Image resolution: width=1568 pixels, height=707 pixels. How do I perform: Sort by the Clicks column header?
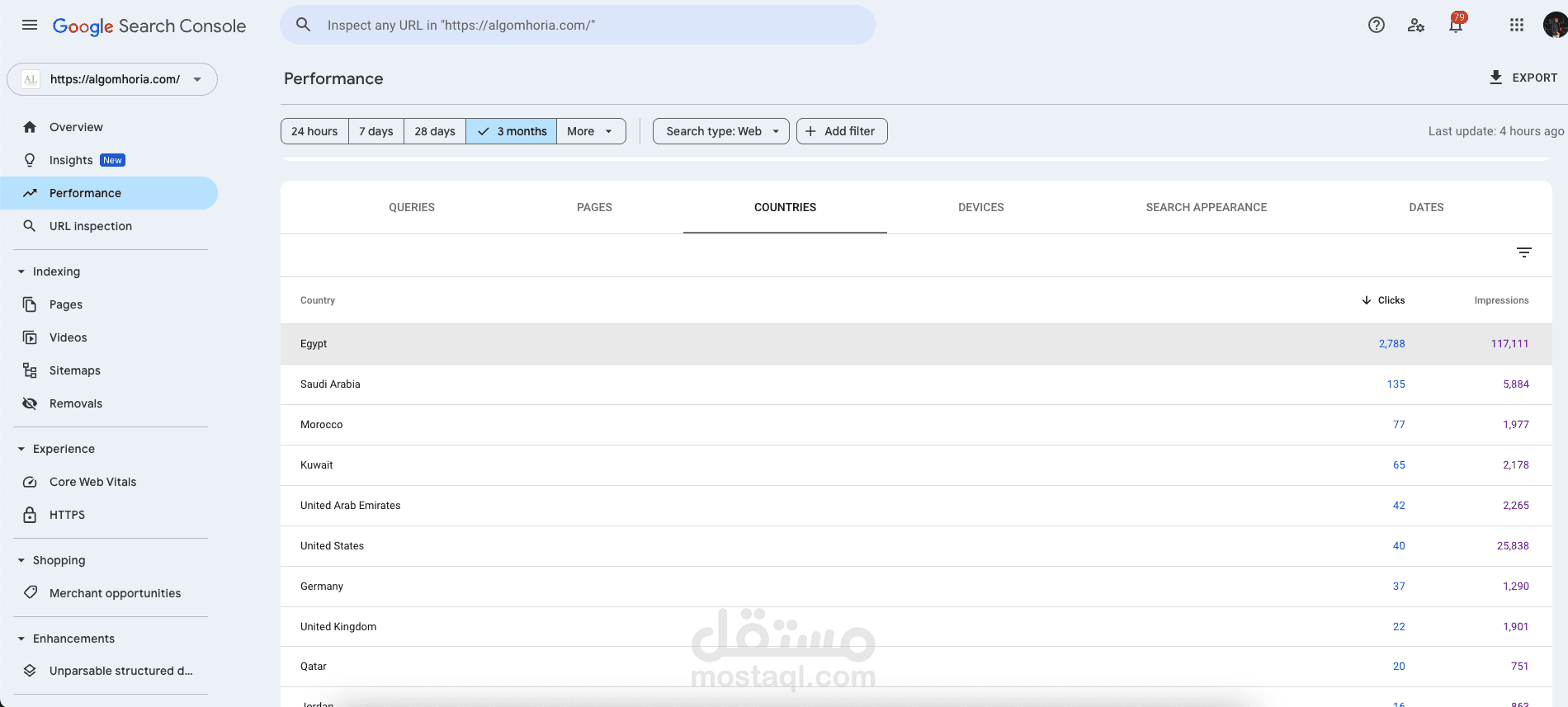(x=1391, y=300)
